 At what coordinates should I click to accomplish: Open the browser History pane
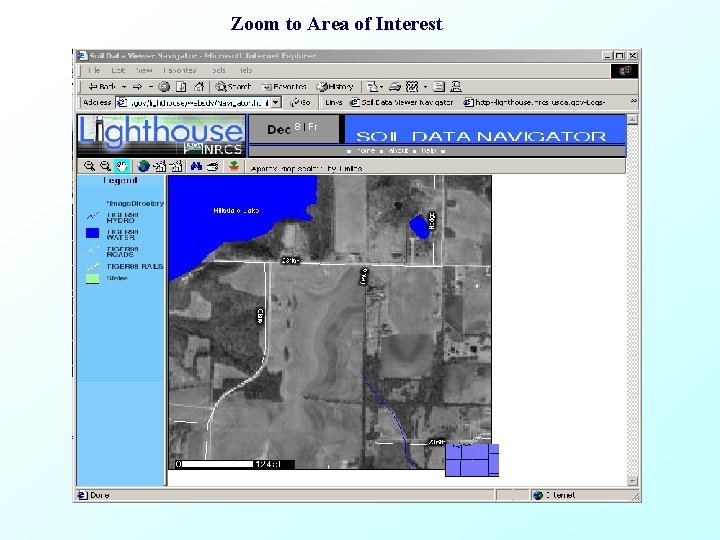point(335,86)
